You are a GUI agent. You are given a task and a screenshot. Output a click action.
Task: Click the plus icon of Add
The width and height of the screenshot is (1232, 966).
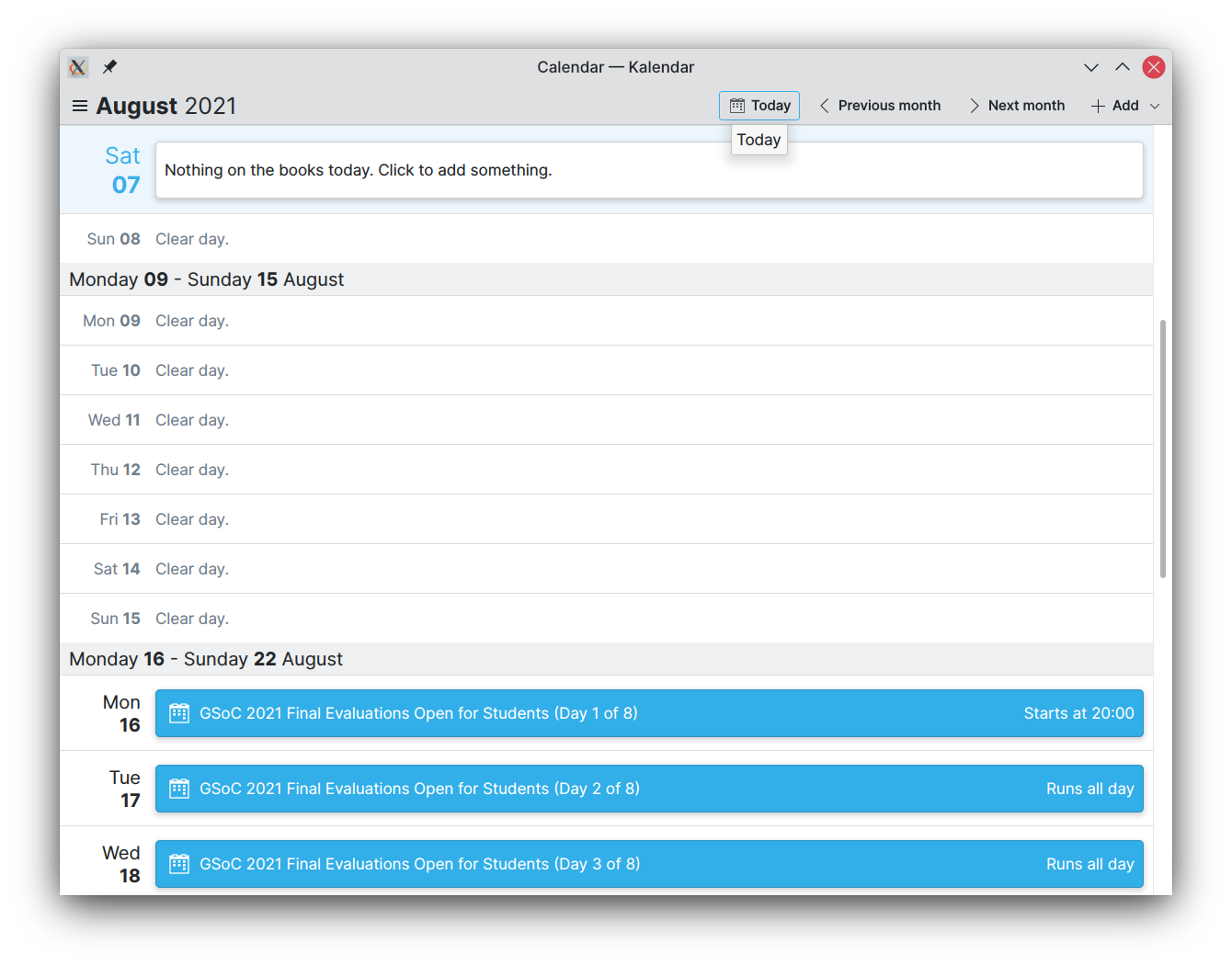(1098, 106)
